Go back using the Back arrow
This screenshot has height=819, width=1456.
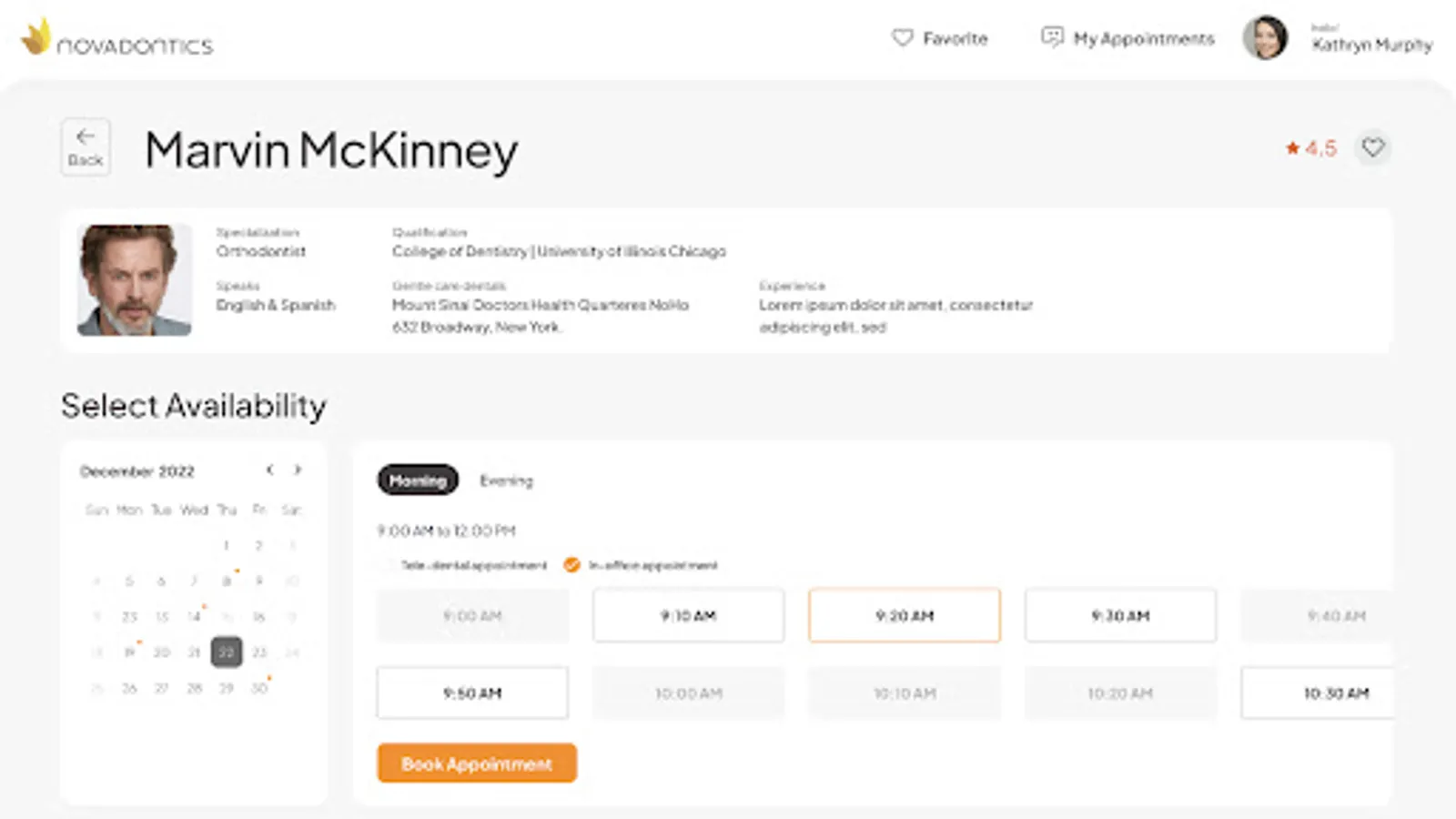coord(86,147)
